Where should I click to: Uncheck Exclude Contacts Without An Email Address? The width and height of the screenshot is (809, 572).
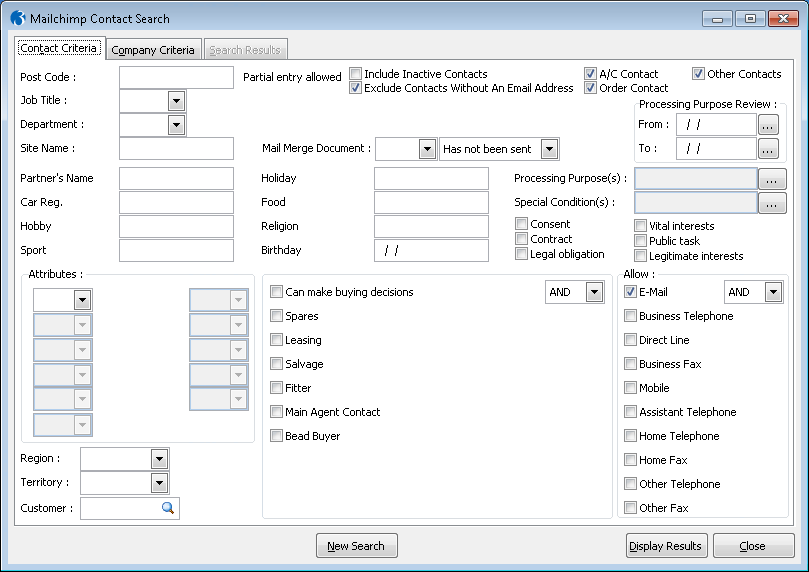pos(356,88)
